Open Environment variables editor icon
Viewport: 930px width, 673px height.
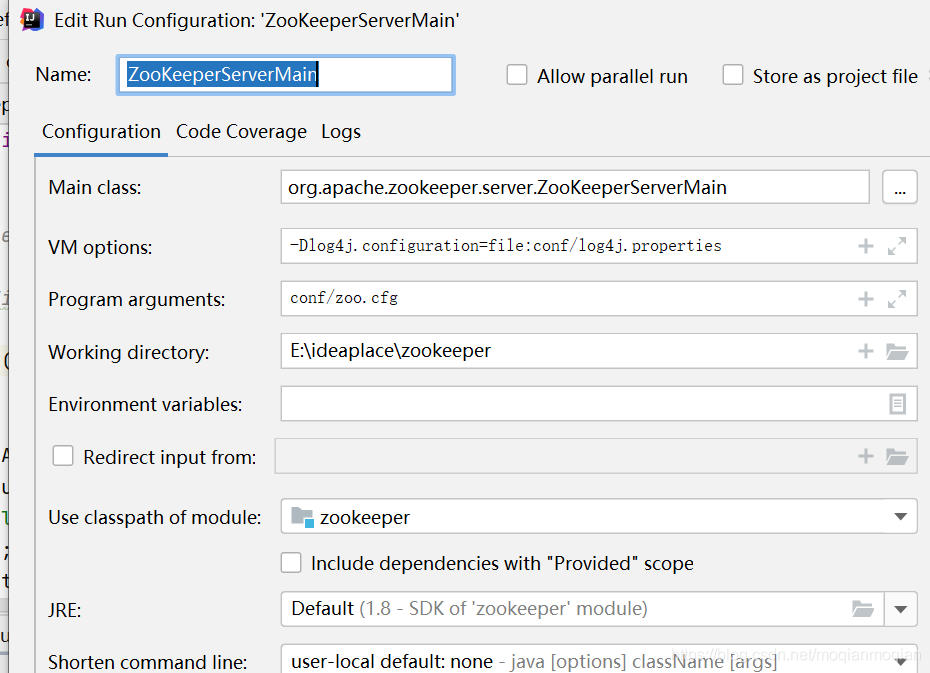coord(898,404)
